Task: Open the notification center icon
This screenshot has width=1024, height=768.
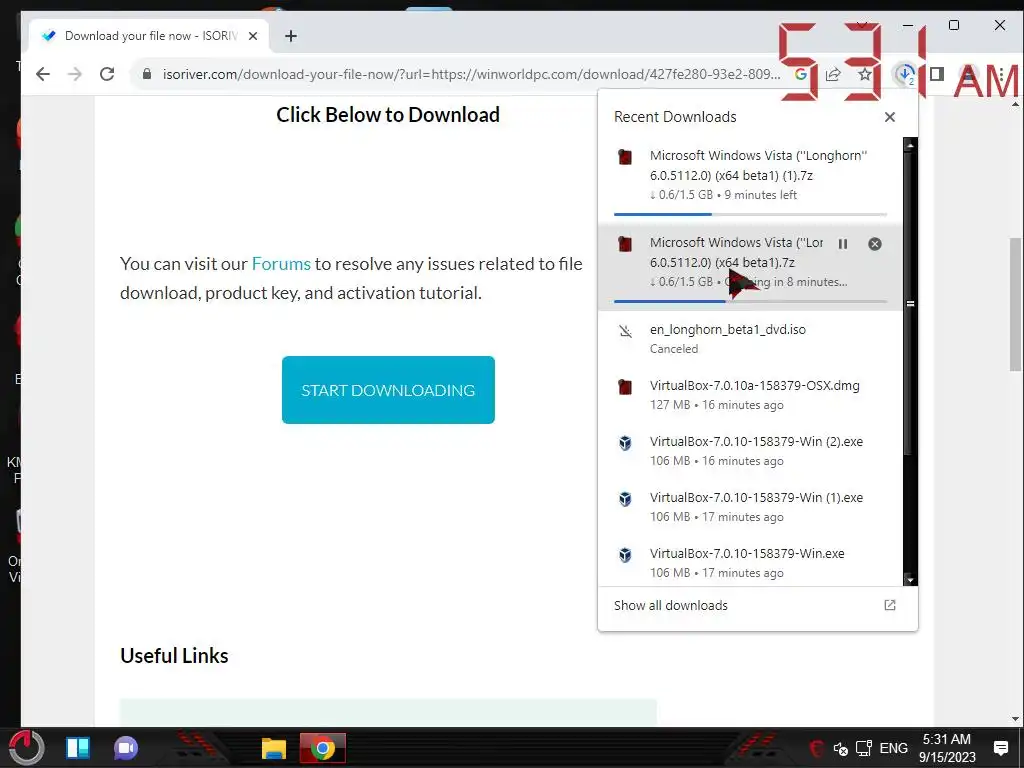Action: (x=1000, y=748)
